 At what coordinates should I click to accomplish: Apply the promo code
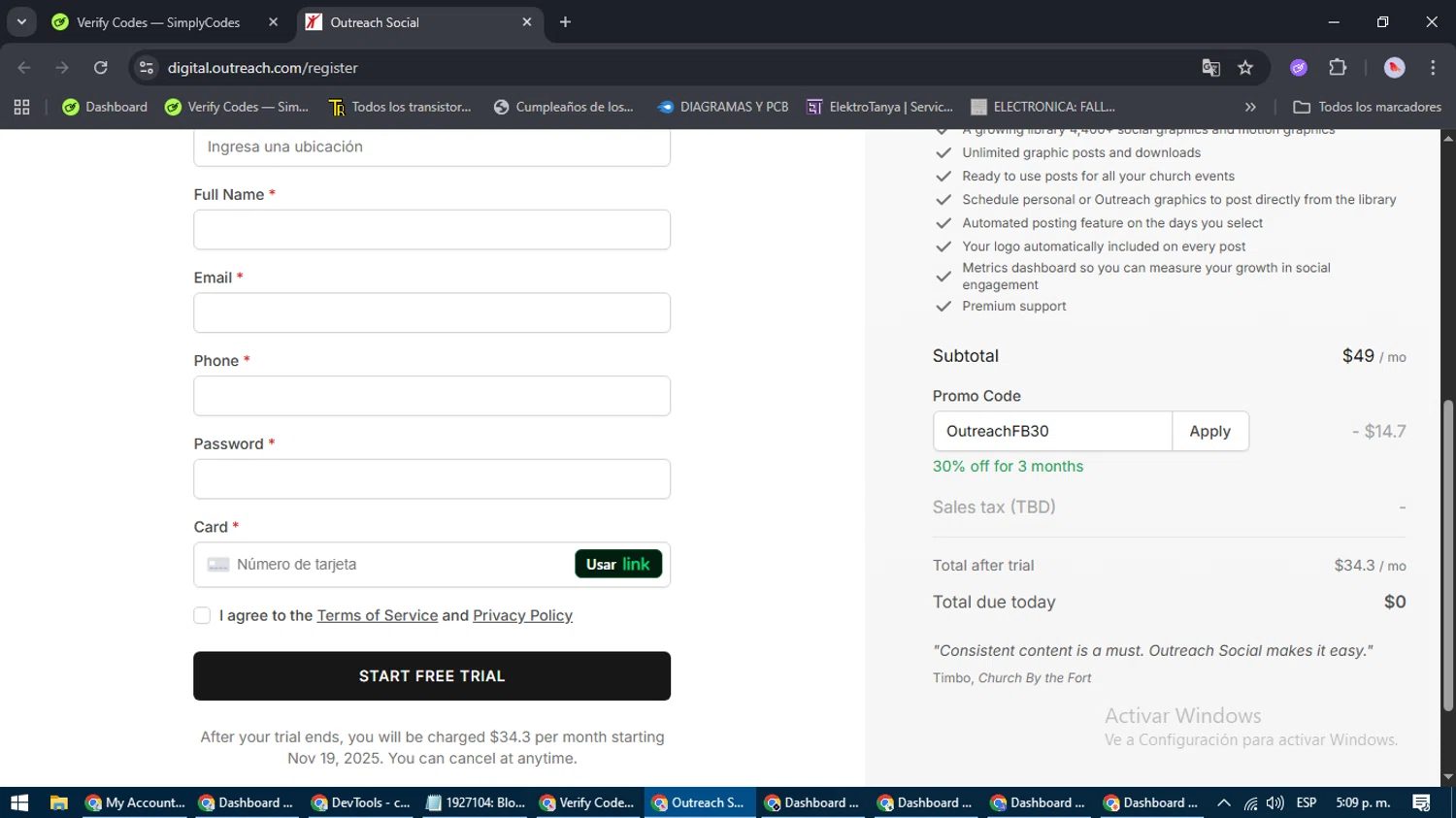tap(1209, 431)
